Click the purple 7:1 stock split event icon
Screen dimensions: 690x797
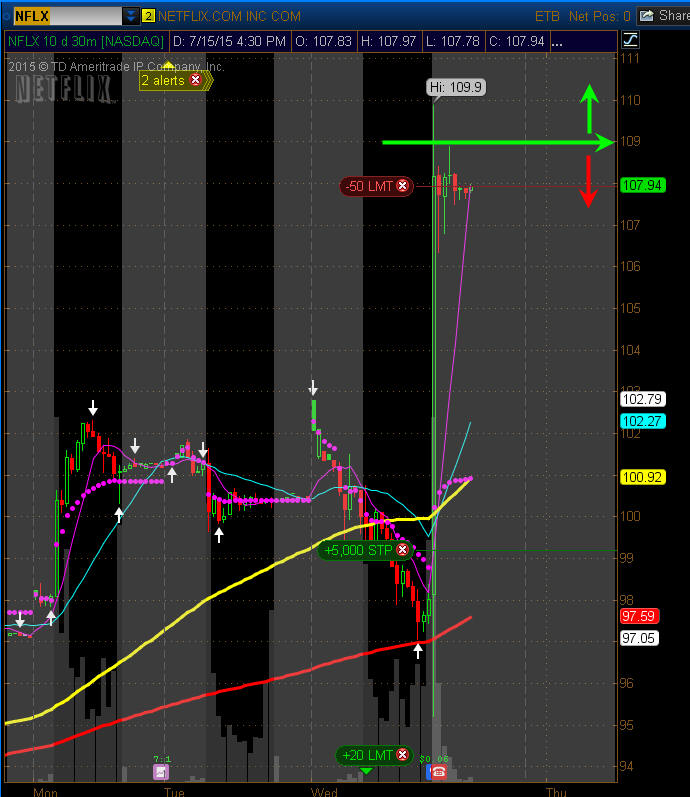tap(161, 772)
